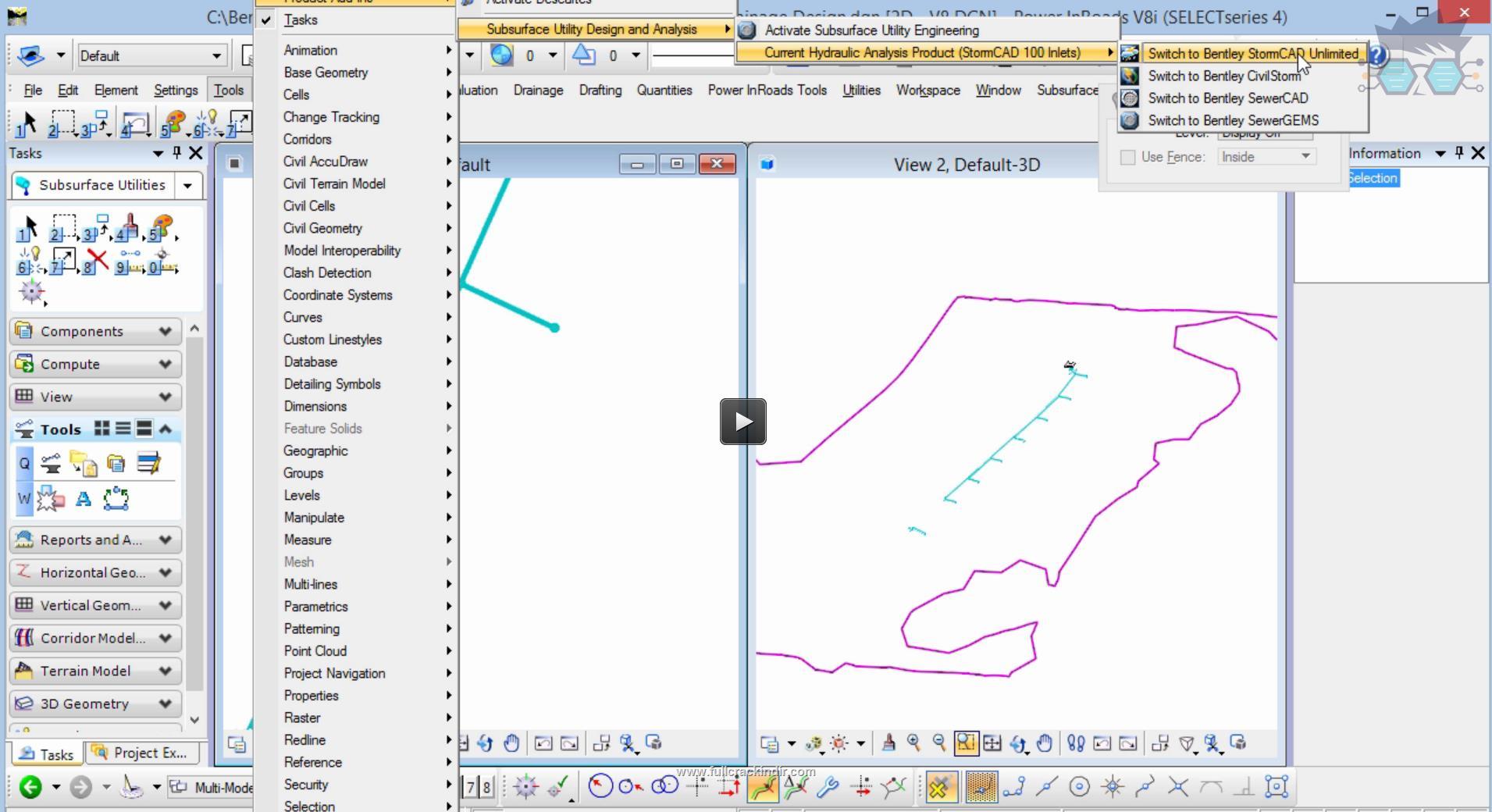Toggle the Tasks checkmark menu item
This screenshot has width=1492, height=812.
pyautogui.click(x=358, y=20)
